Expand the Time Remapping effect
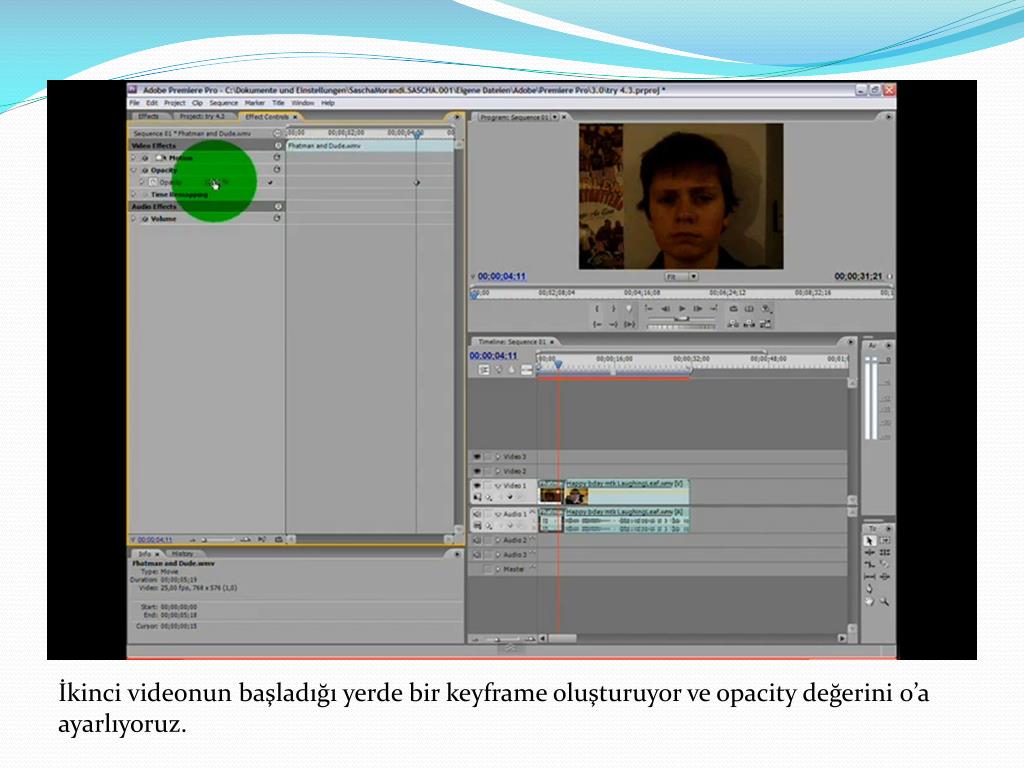 134,195
